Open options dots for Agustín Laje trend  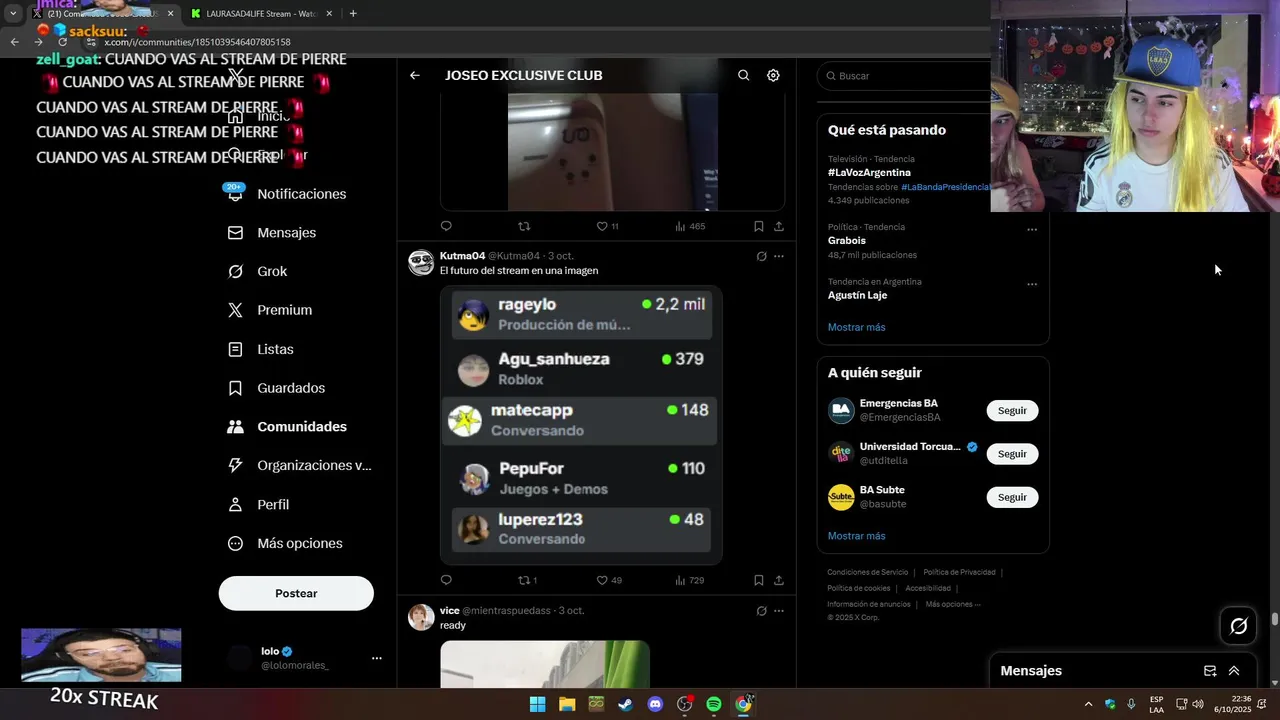coord(1032,284)
